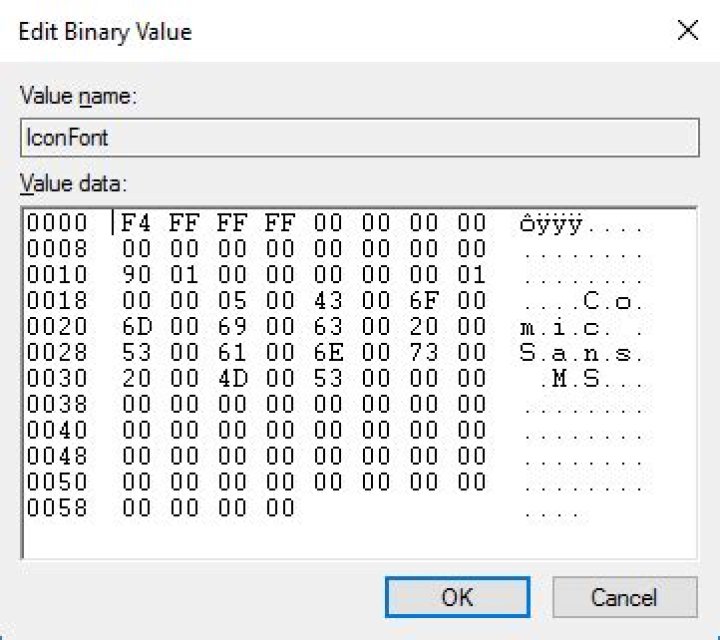Click ASCII text 'm.i.c. .' column entry

tap(581, 328)
